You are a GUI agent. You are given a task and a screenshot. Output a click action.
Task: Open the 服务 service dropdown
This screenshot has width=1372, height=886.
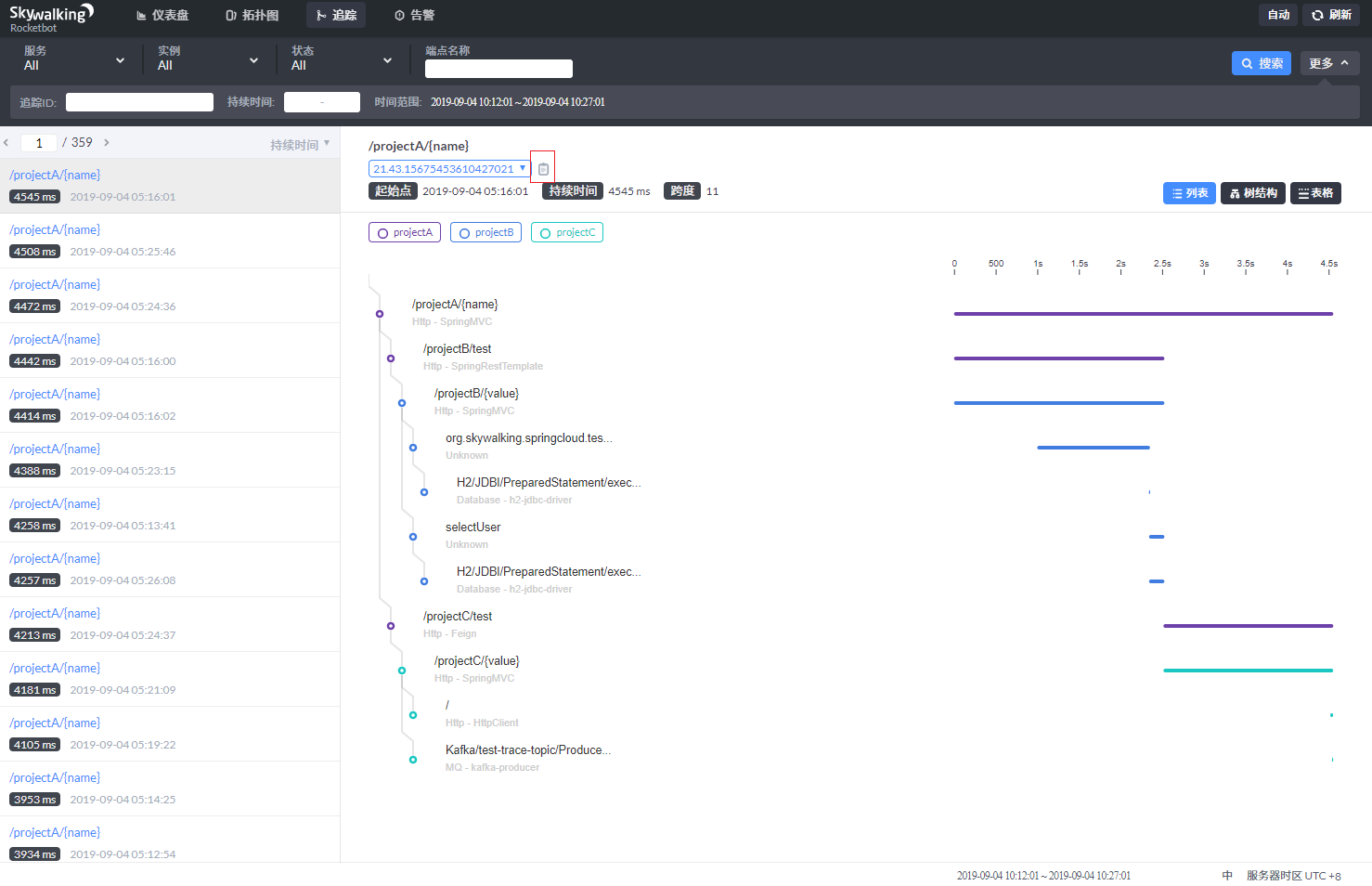point(74,59)
